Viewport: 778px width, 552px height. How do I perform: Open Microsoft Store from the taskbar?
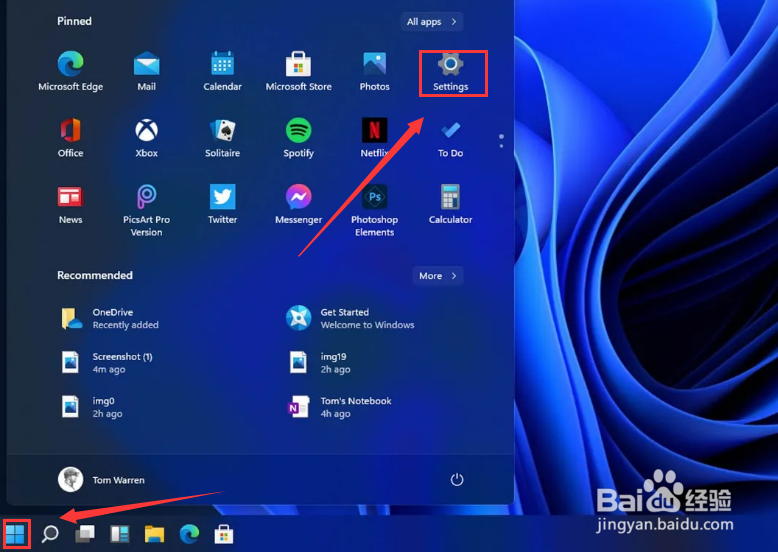(224, 534)
